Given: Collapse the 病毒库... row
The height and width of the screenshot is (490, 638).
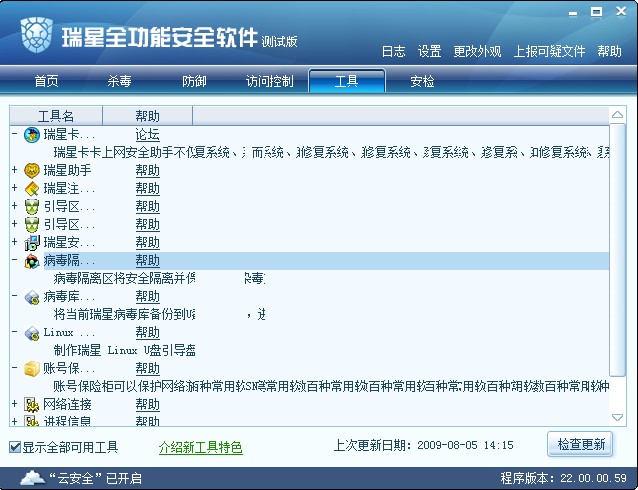Looking at the screenshot, I should click(15, 295).
